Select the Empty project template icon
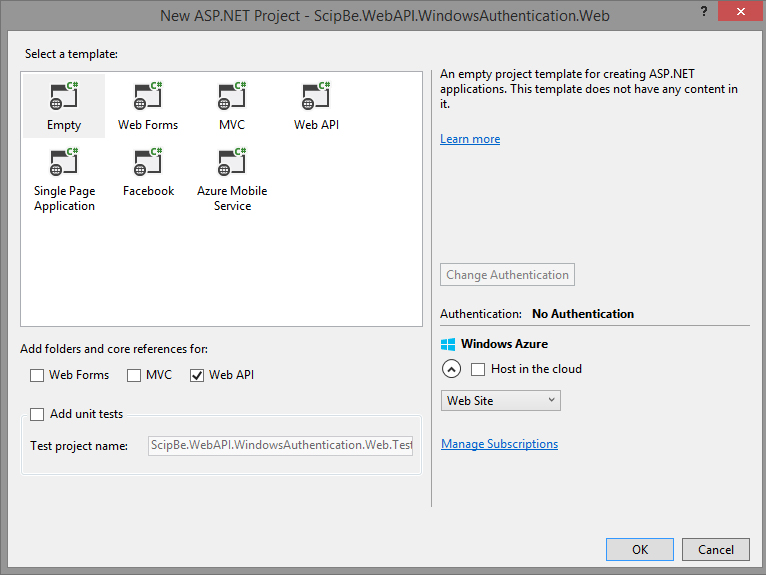The width and height of the screenshot is (766, 575). point(64,96)
